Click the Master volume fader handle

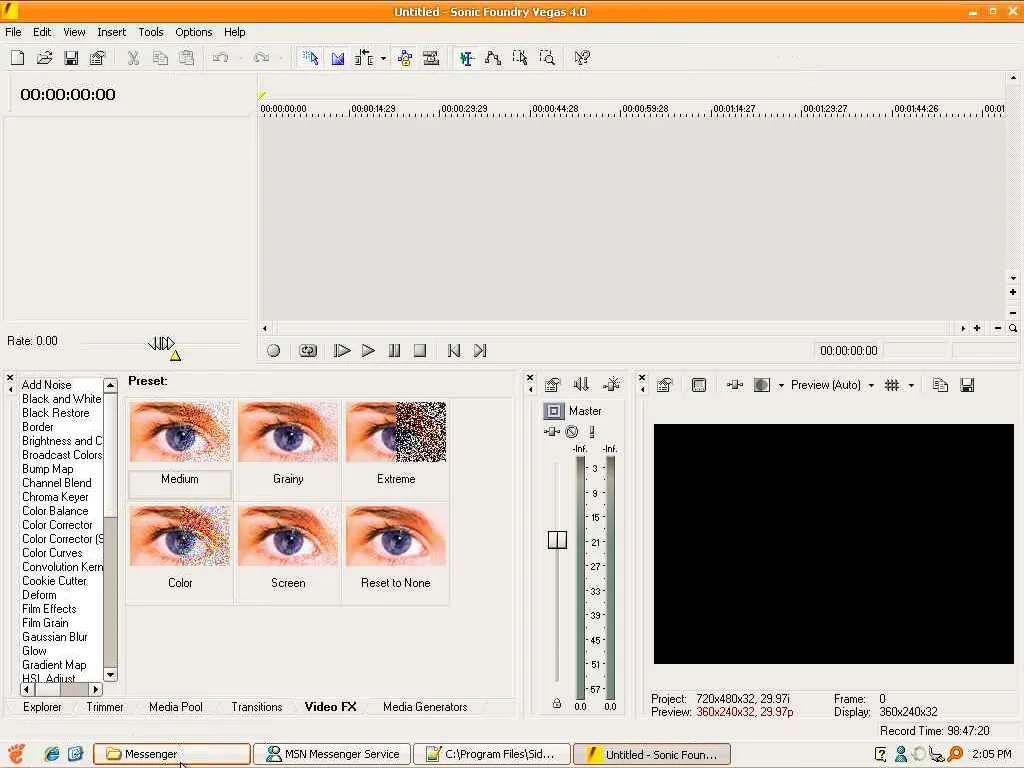[557, 540]
